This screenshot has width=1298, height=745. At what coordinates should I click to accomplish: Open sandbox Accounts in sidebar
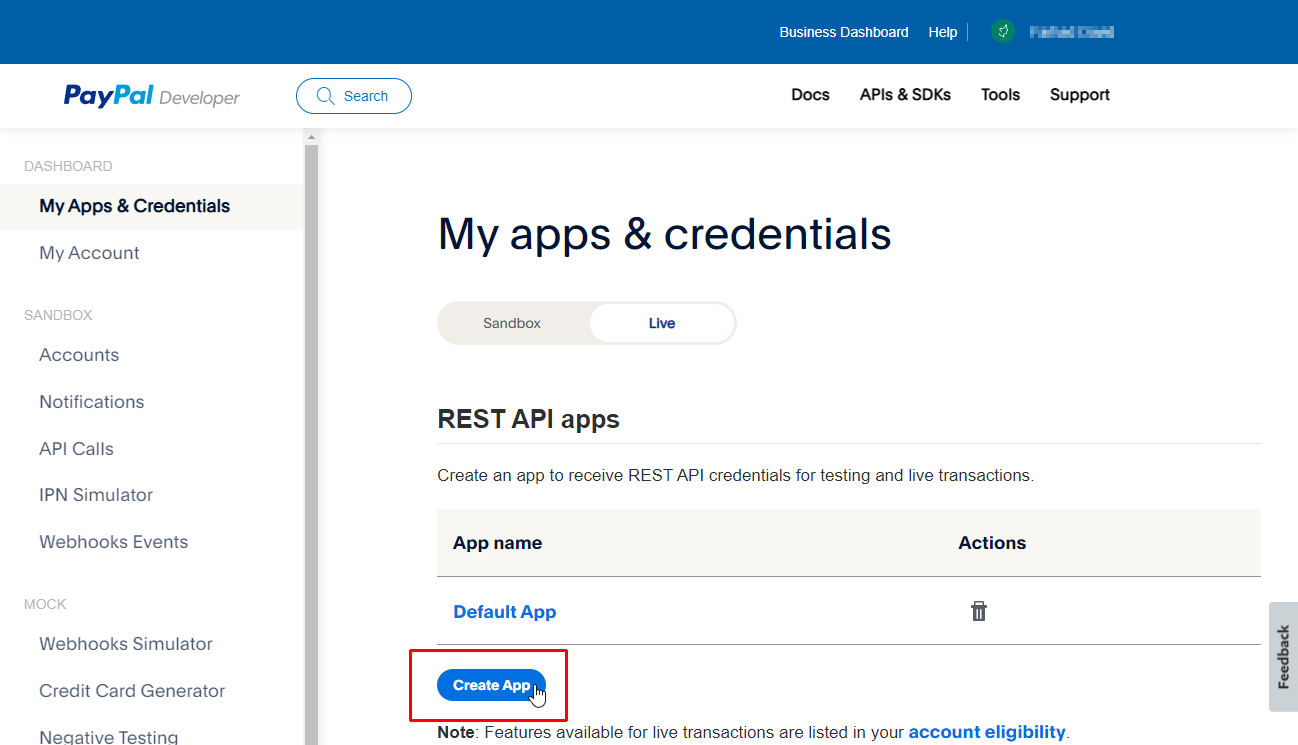(x=79, y=355)
